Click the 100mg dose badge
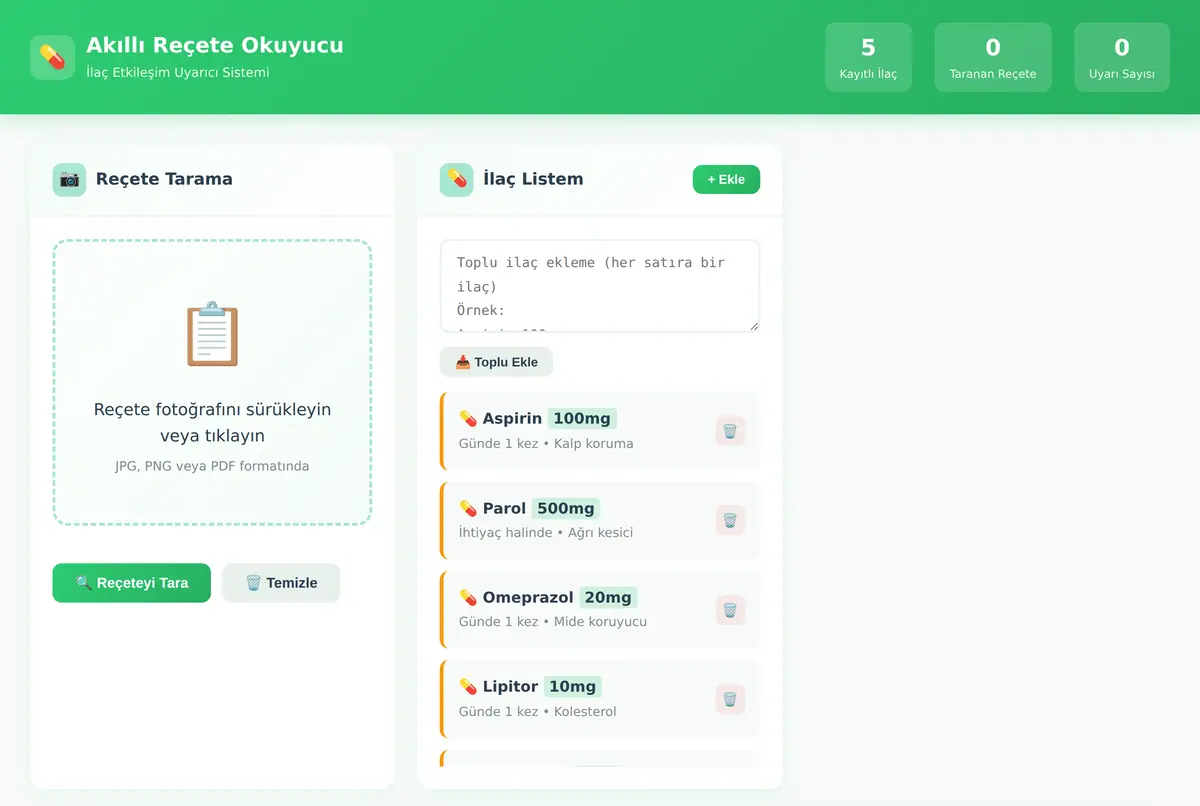The width and height of the screenshot is (1200, 806). click(582, 418)
